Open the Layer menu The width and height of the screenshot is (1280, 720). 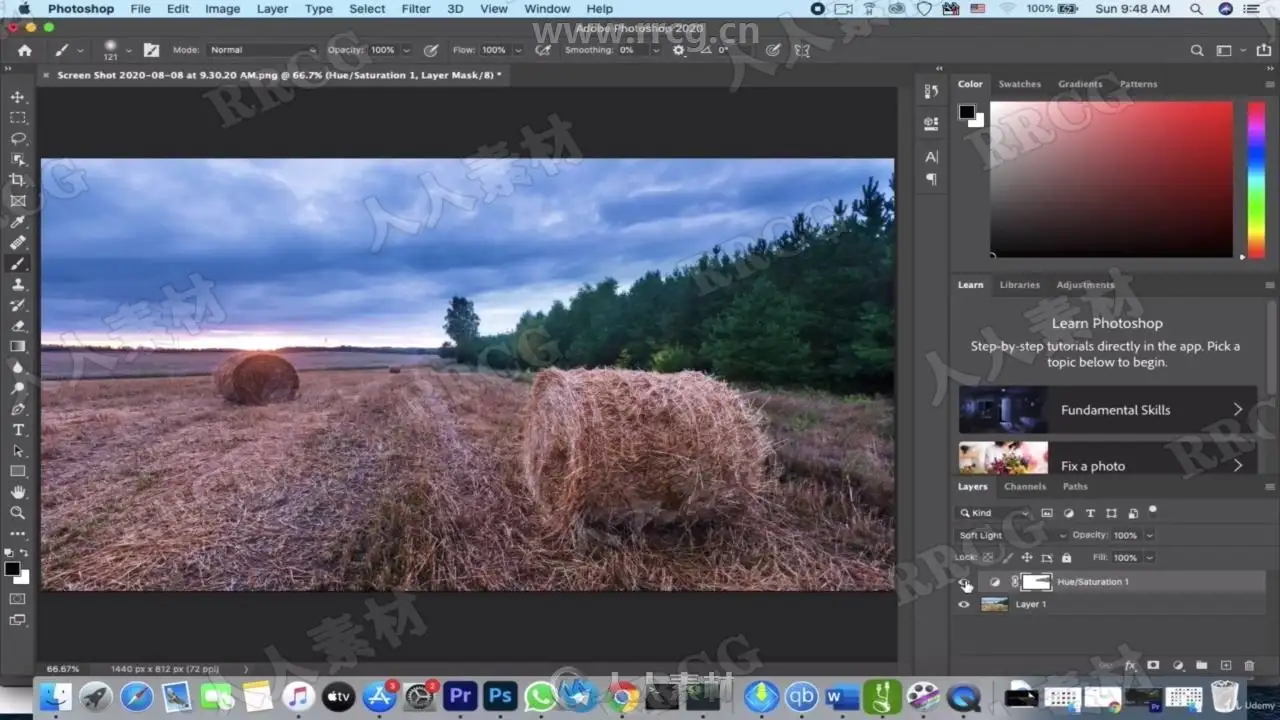point(272,9)
